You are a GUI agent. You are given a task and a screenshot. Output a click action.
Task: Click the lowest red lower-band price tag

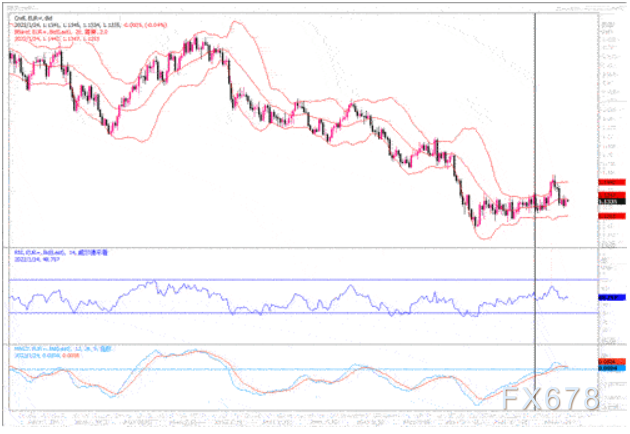click(612, 216)
